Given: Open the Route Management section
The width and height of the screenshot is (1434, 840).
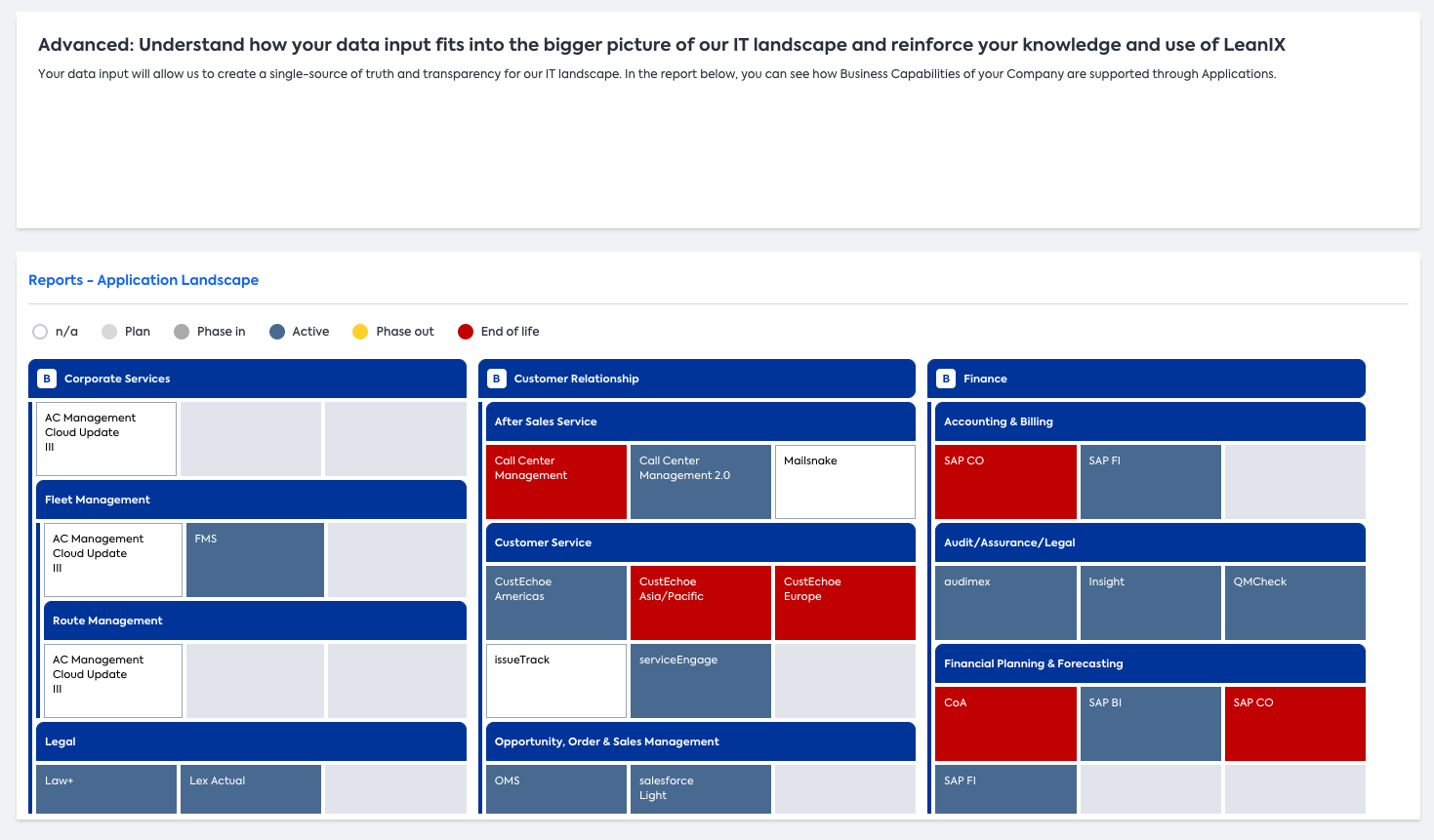Looking at the screenshot, I should pyautogui.click(x=255, y=620).
